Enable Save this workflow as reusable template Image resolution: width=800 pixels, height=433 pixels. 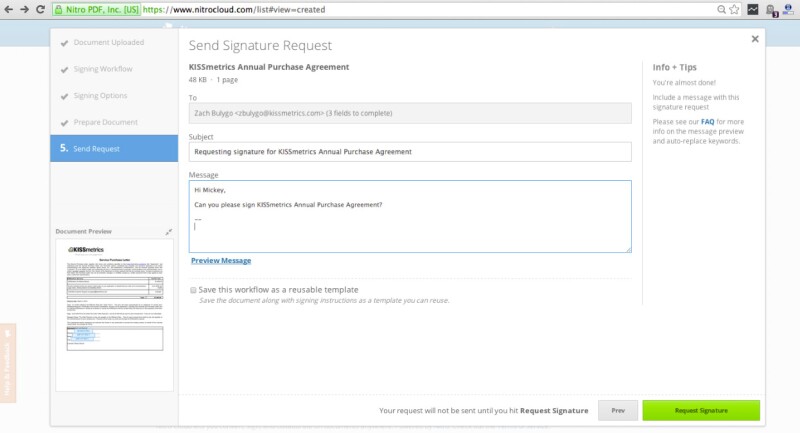(193, 290)
